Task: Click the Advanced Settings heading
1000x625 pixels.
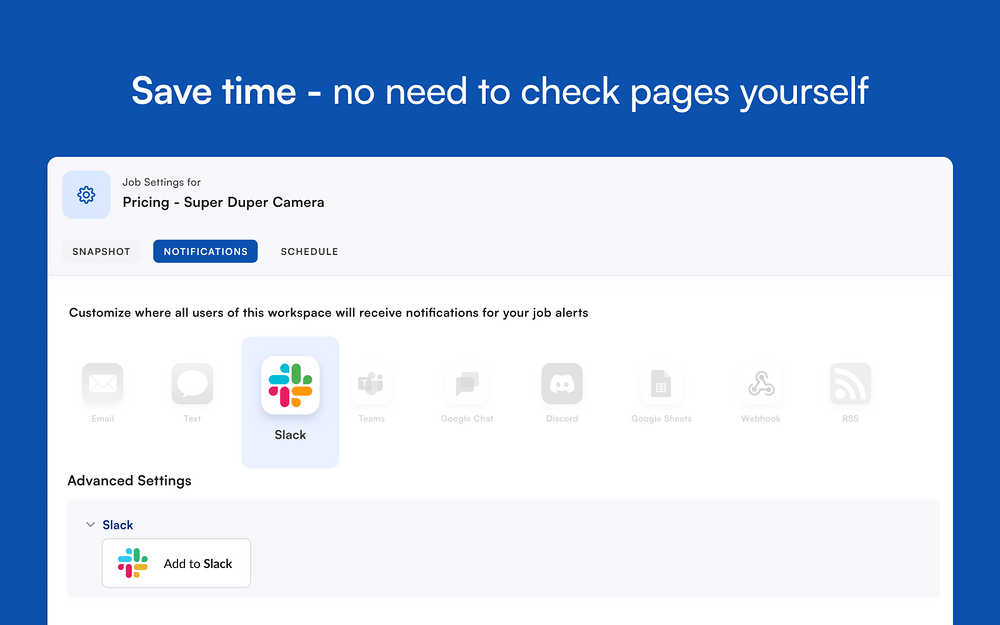Action: point(129,481)
